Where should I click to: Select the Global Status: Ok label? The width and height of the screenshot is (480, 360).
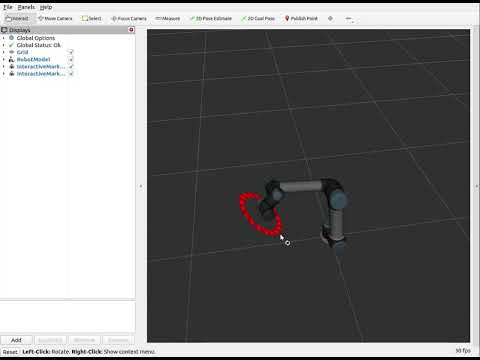click(x=39, y=45)
